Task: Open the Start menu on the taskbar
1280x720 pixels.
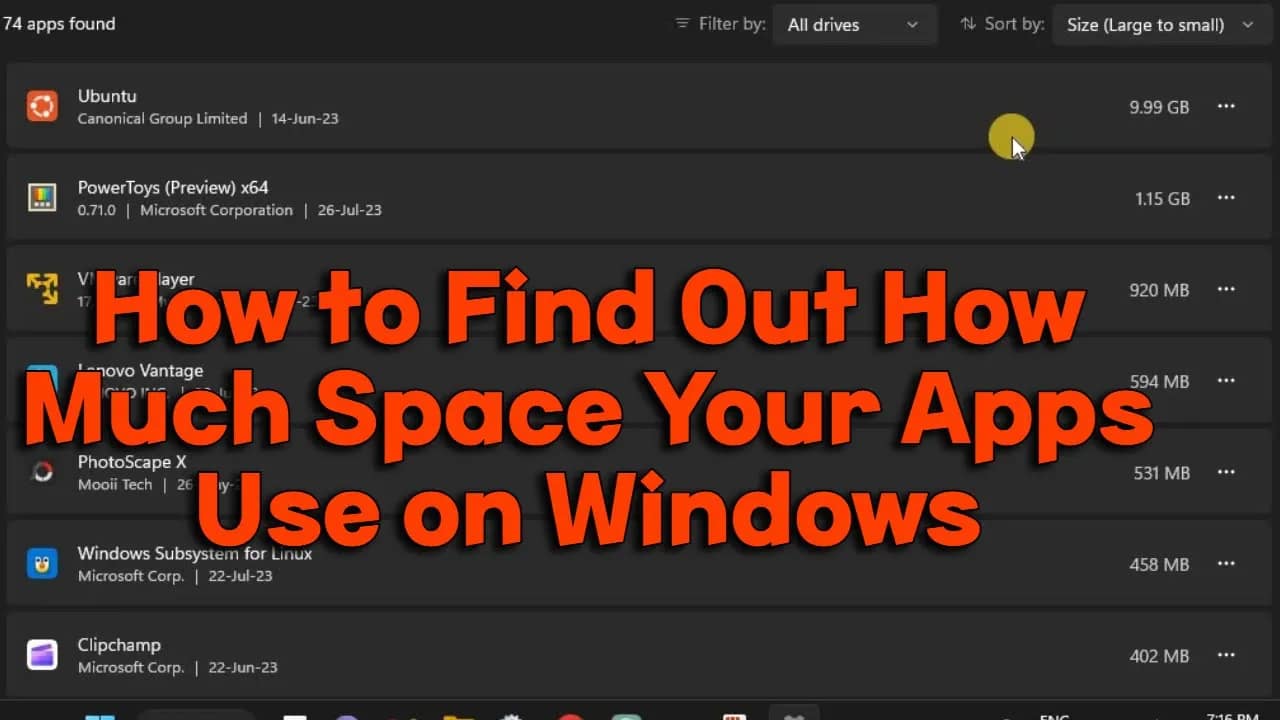Action: 102,717
